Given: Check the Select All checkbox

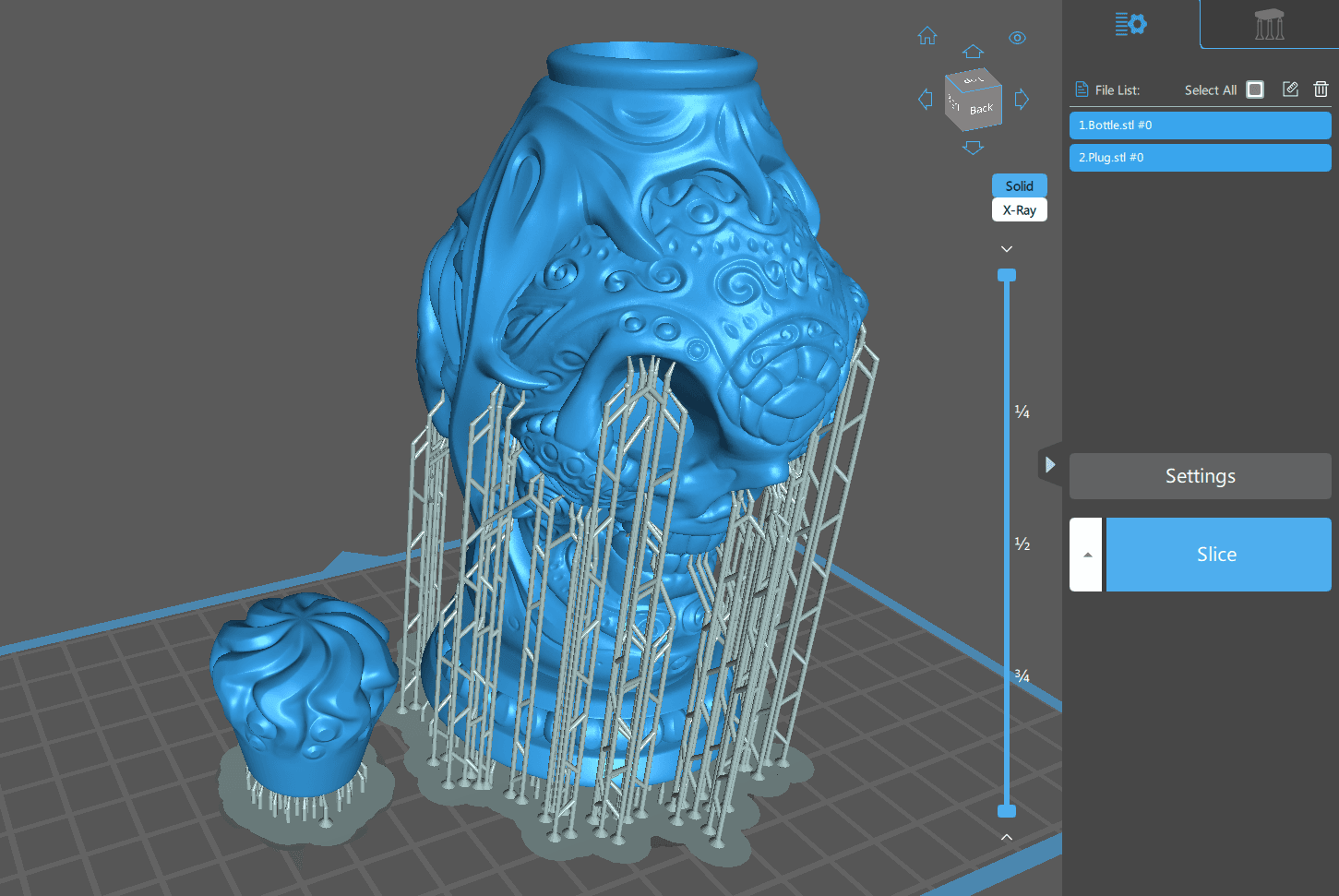Looking at the screenshot, I should click(x=1255, y=90).
